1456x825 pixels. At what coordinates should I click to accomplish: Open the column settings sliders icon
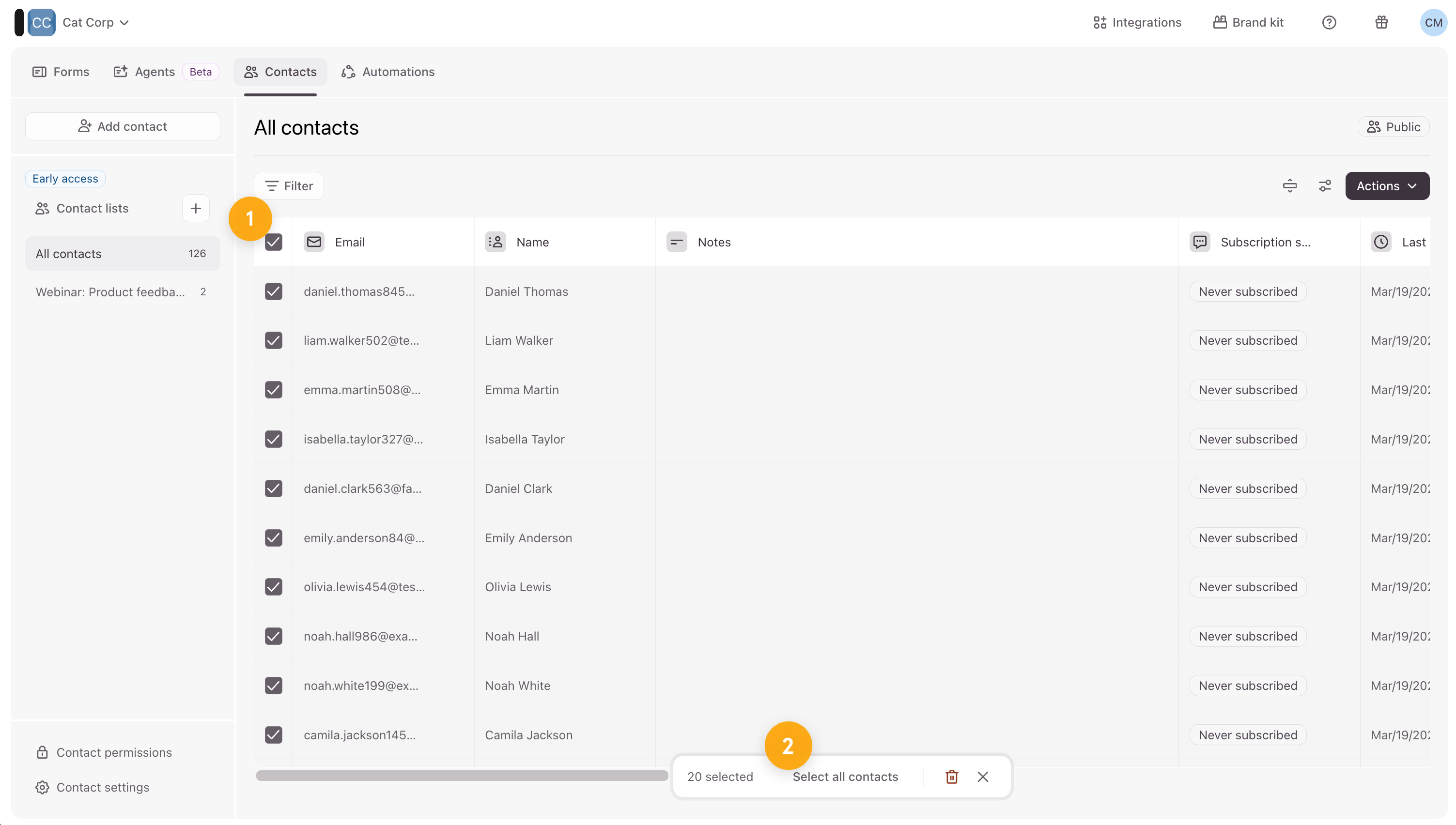pos(1325,186)
